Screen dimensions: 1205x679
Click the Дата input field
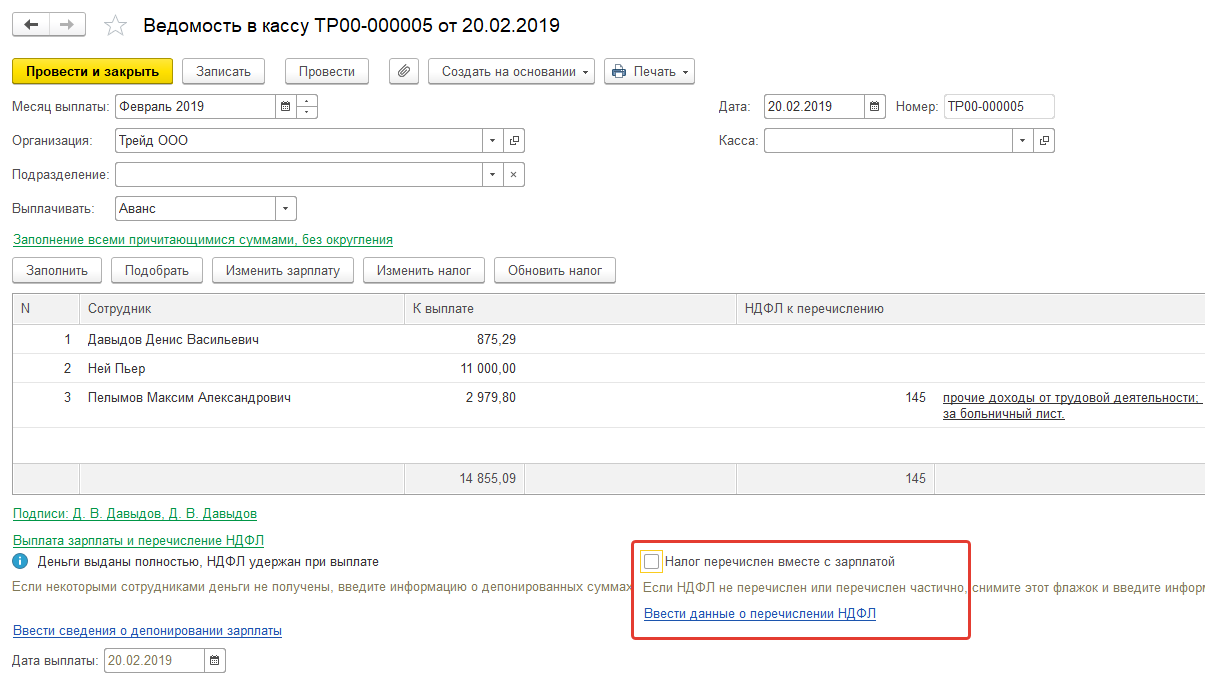point(814,106)
